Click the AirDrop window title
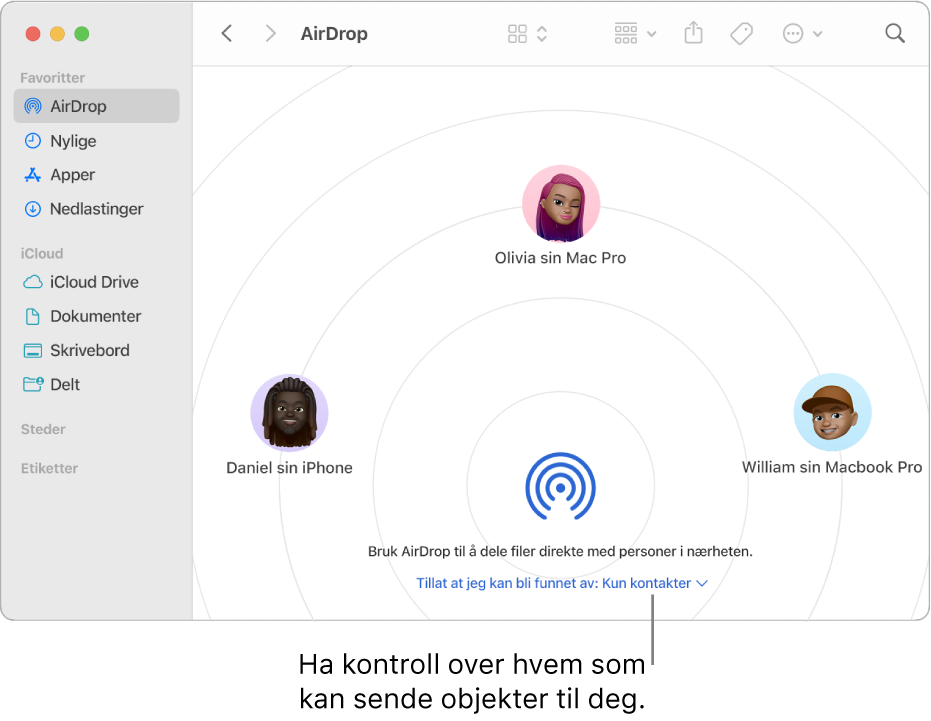This screenshot has width=931, height=721. pos(334,34)
